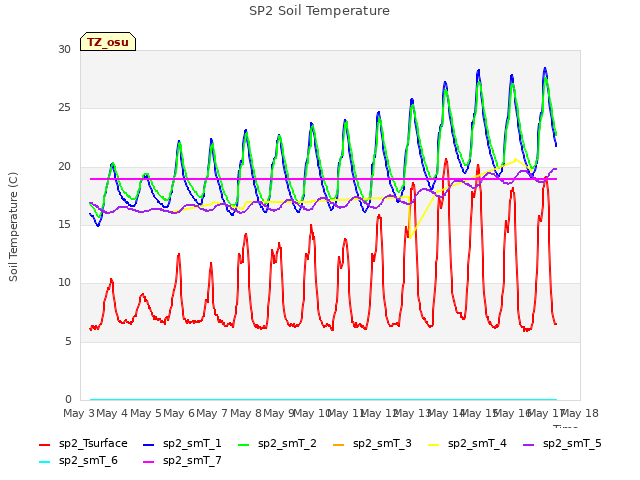Click the SP2 Soil Temperature chart title
The height and width of the screenshot is (480, 640).
click(x=319, y=11)
